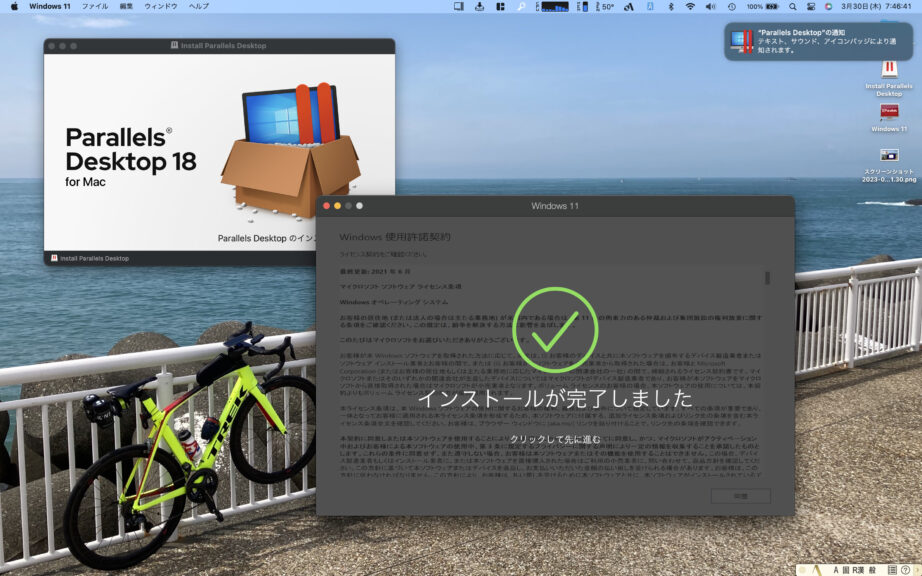922x576 pixels.
Task: Open the Parallels Desktop notification banner
Action: 819,41
